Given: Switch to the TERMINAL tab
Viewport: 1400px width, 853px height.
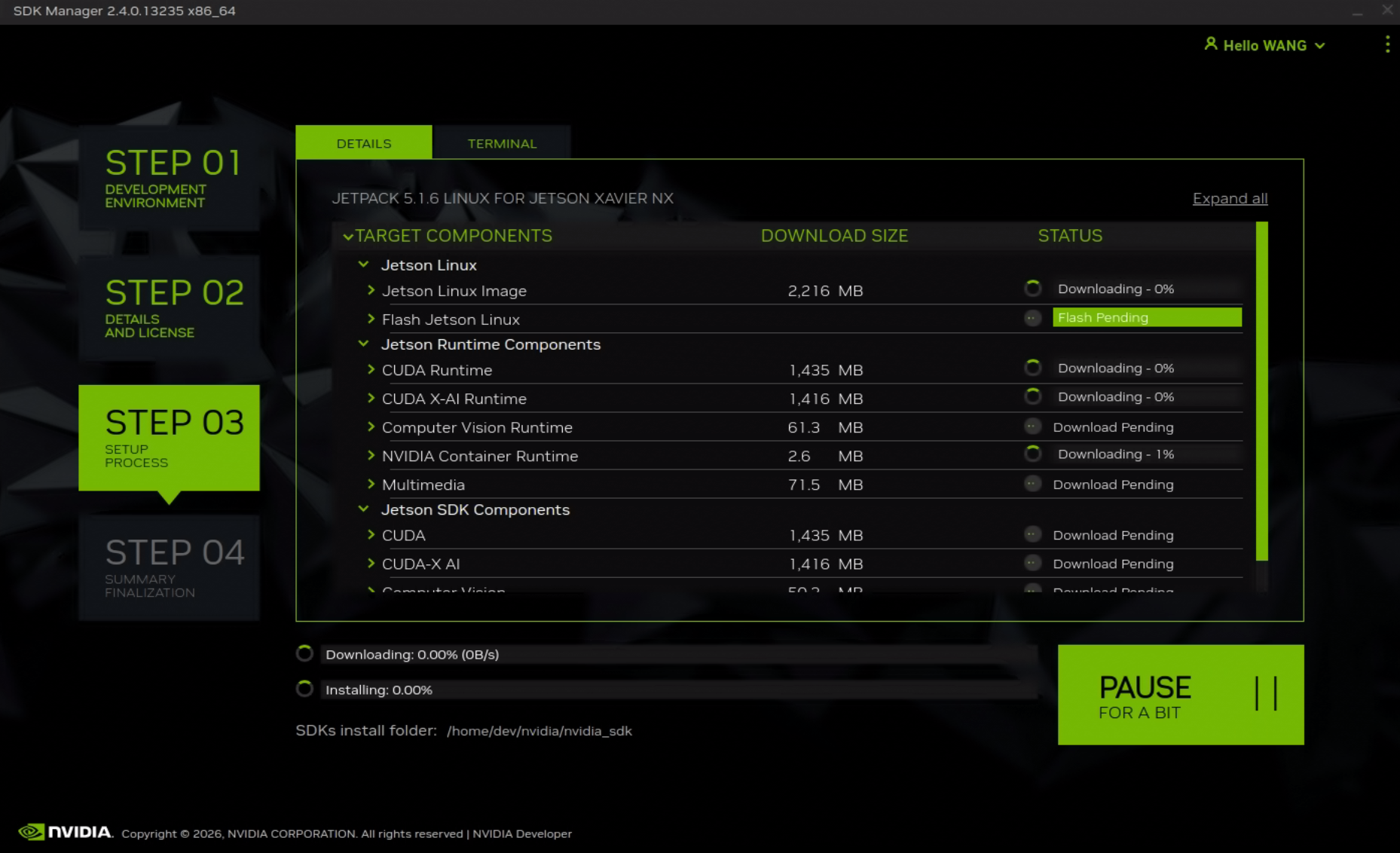Looking at the screenshot, I should (x=502, y=142).
